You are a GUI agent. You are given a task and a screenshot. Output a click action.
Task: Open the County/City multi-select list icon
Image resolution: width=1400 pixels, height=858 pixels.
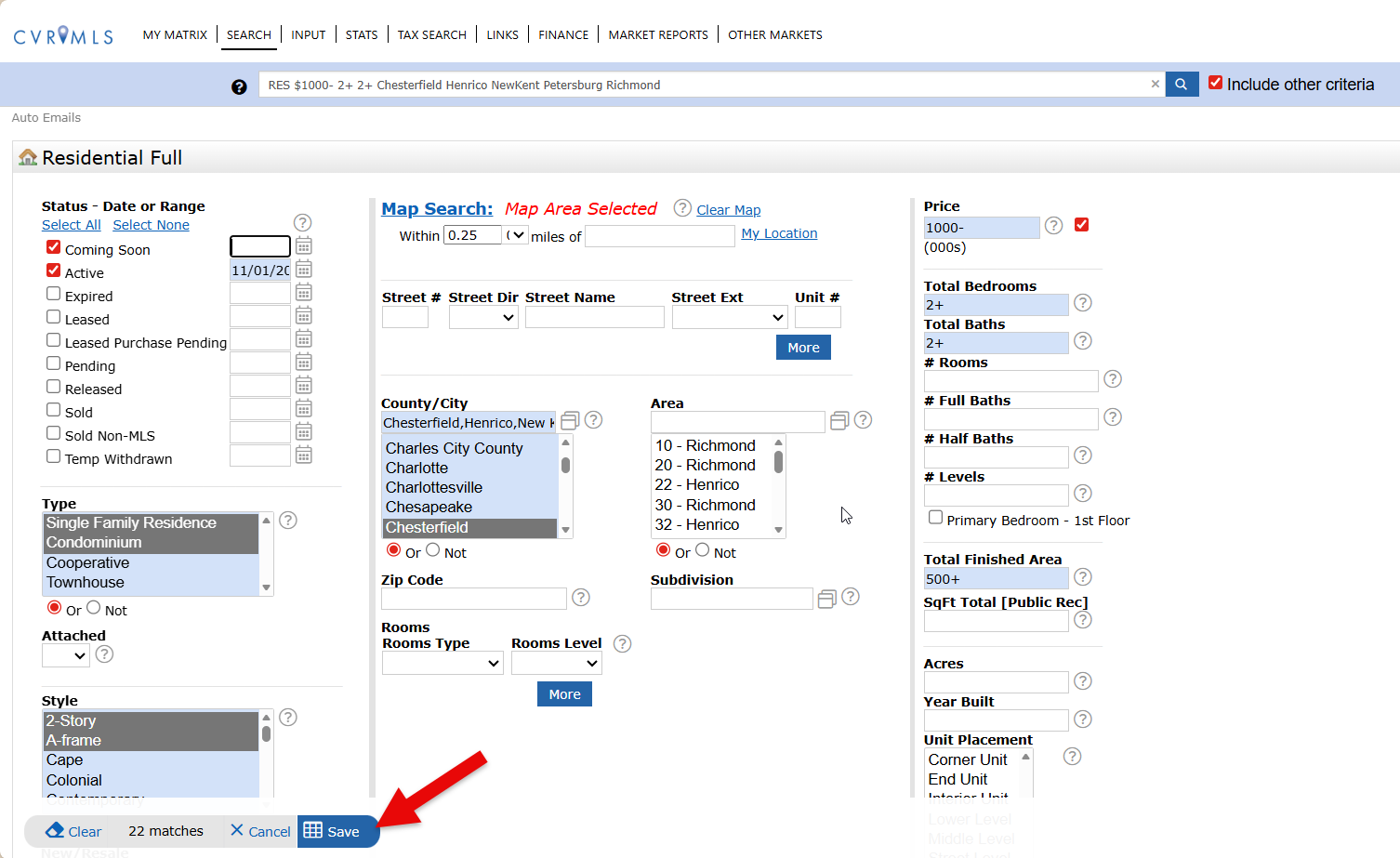570,420
